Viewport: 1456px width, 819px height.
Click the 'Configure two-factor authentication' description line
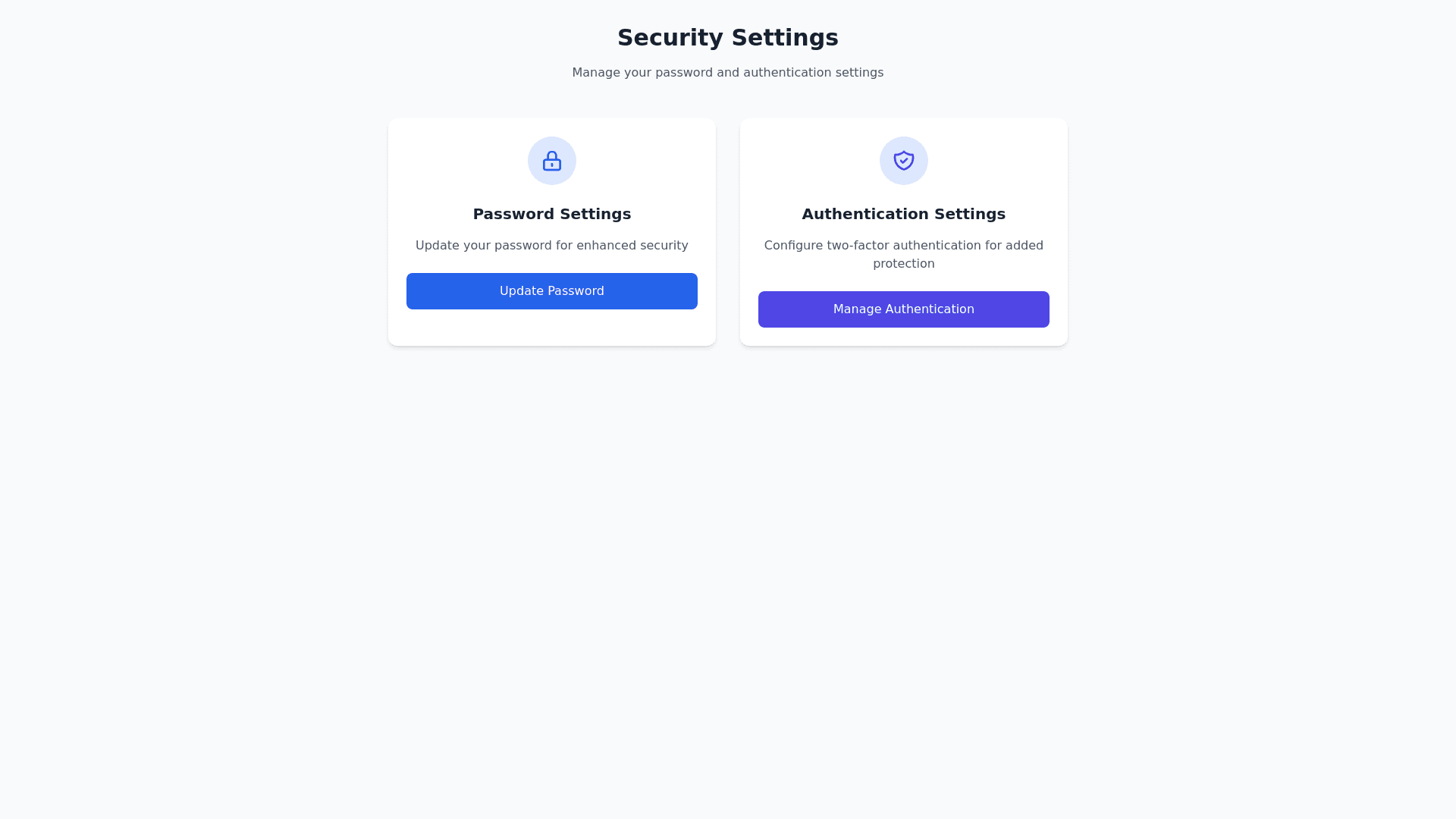coord(903,246)
